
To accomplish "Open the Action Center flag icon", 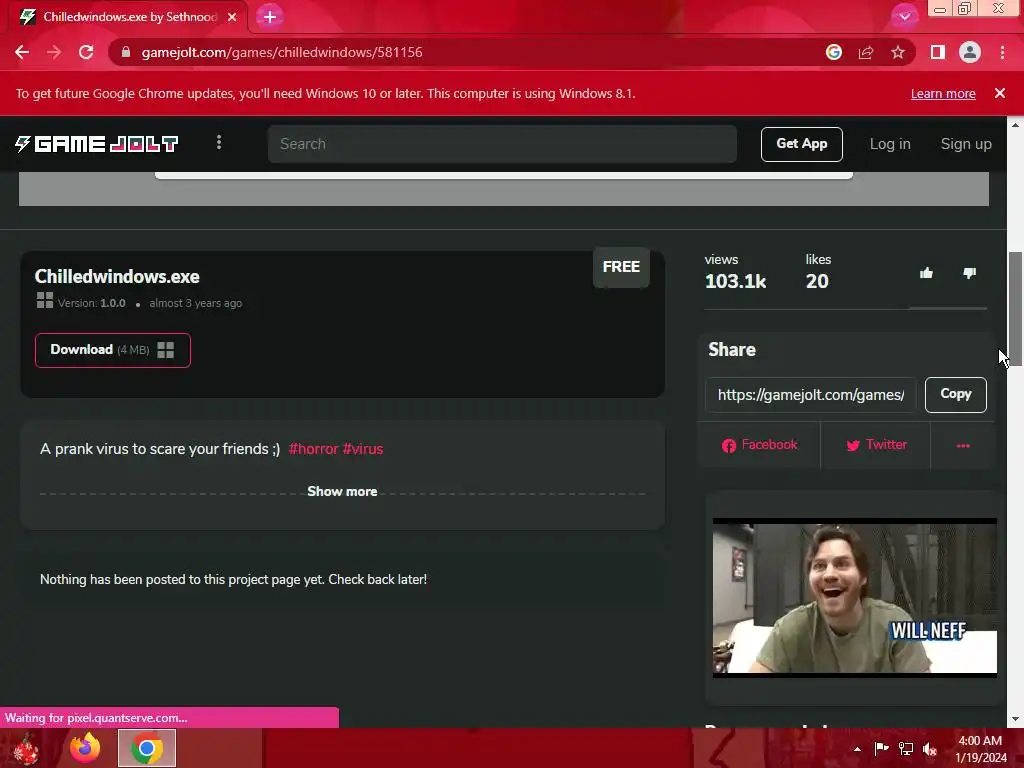I will pyautogui.click(x=882, y=749).
